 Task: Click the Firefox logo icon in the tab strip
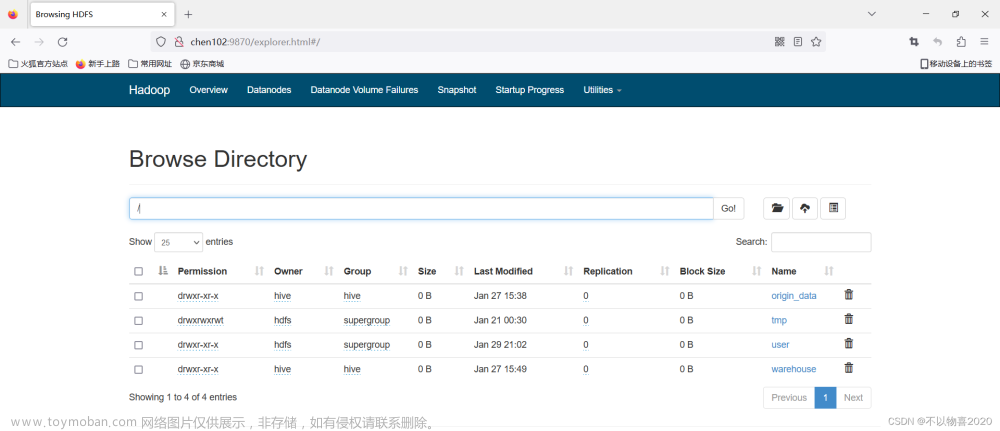pos(13,14)
